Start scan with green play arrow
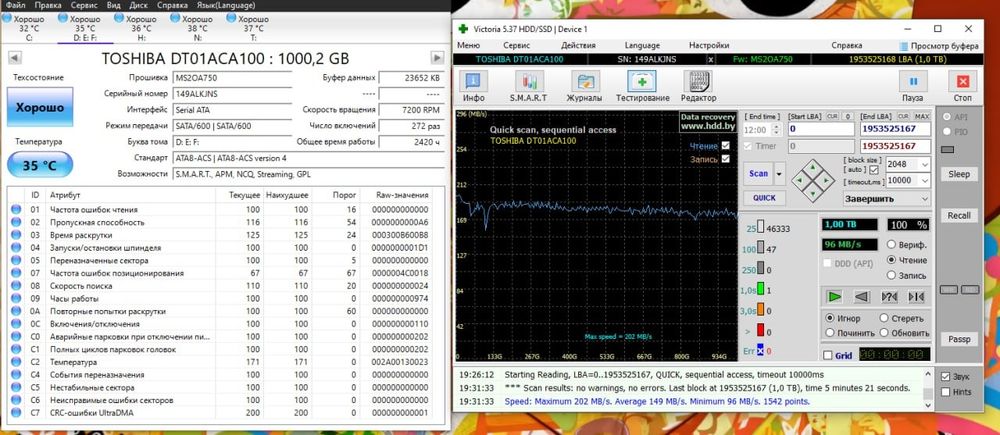 (834, 297)
